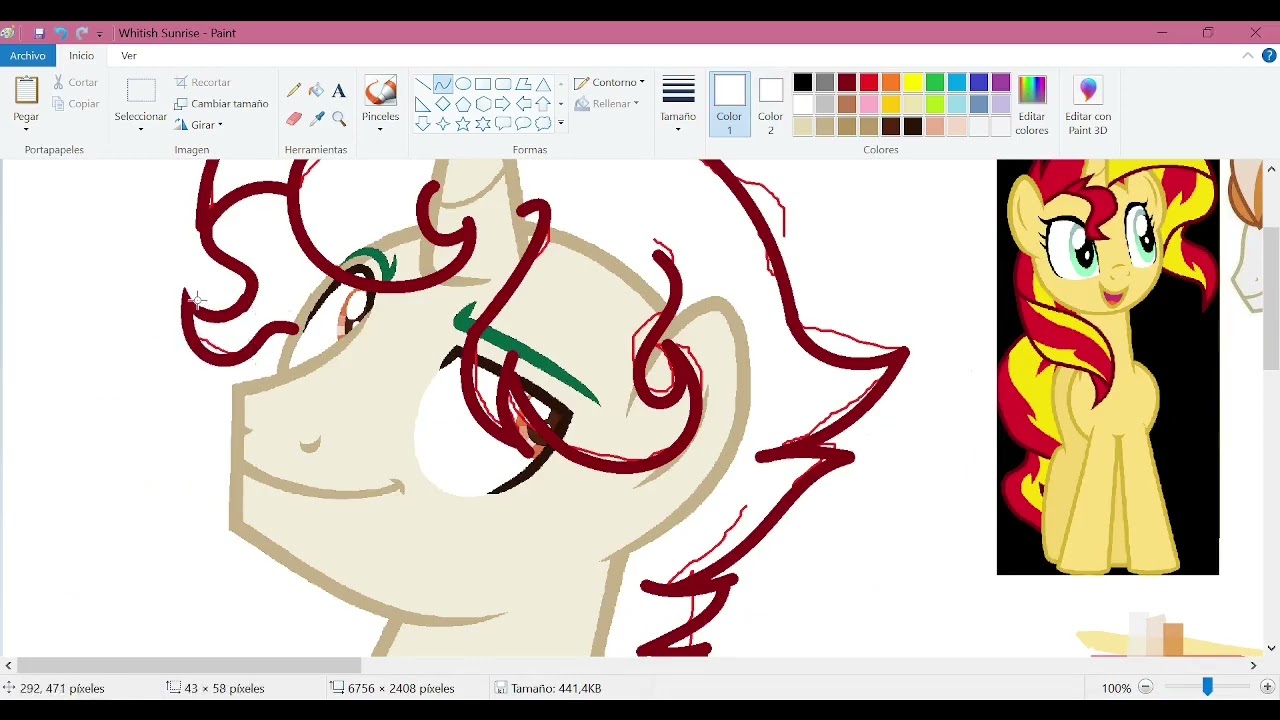
Task: Choose the Rounded rectangular callout shape
Action: click(503, 124)
